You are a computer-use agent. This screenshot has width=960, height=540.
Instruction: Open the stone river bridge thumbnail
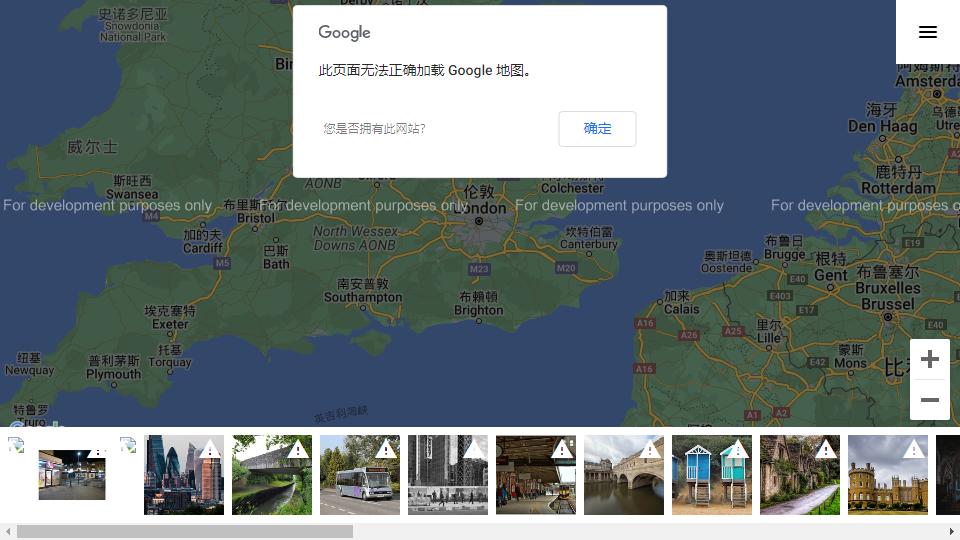pyautogui.click(x=624, y=475)
